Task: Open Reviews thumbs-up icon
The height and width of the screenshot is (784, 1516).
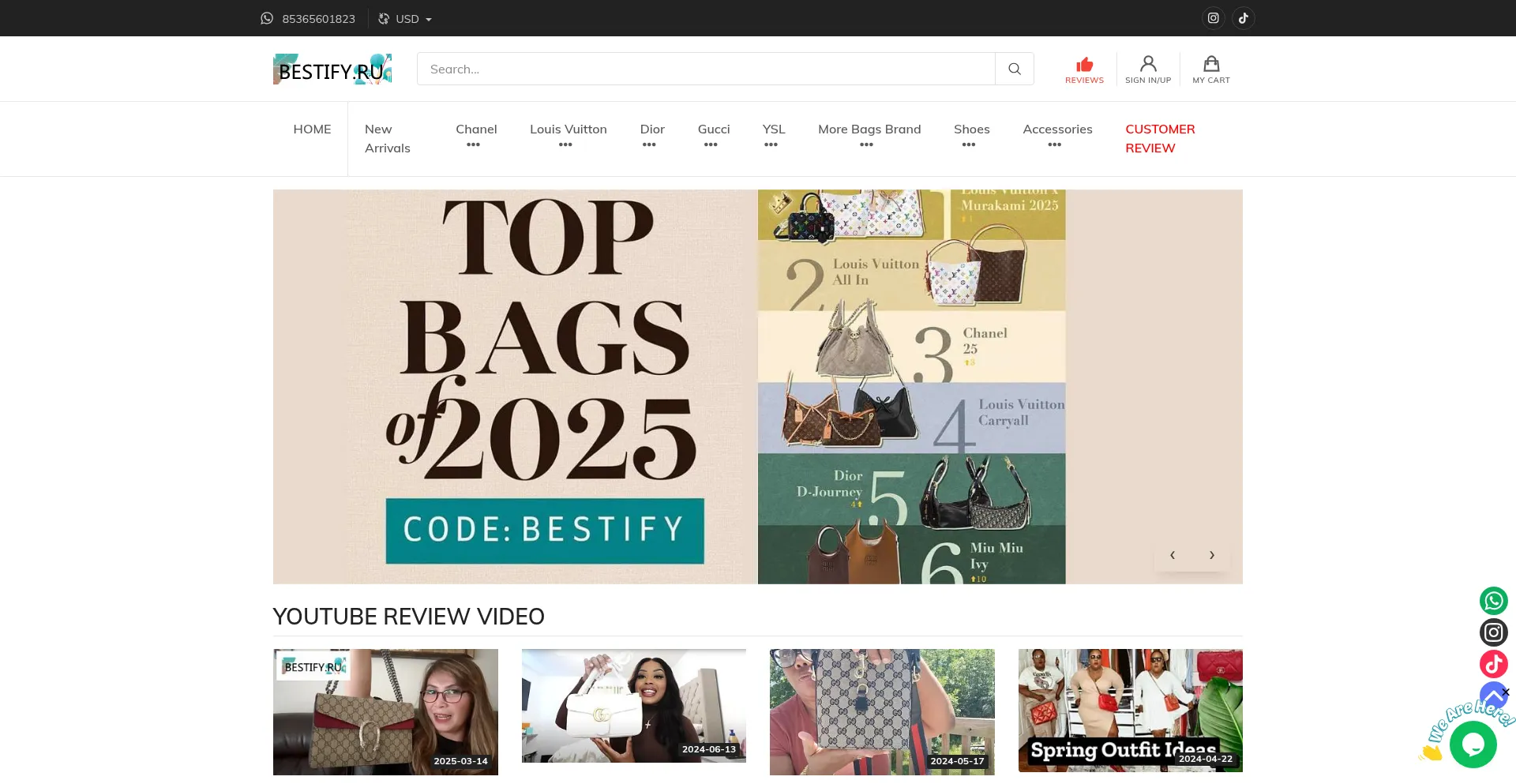Action: coord(1084,69)
